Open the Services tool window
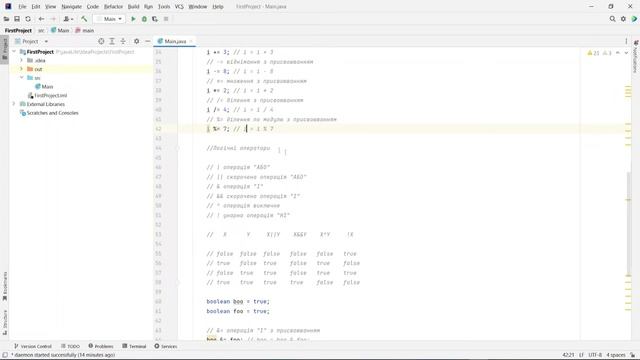Screen dimensions: 640x360 (166, 346)
